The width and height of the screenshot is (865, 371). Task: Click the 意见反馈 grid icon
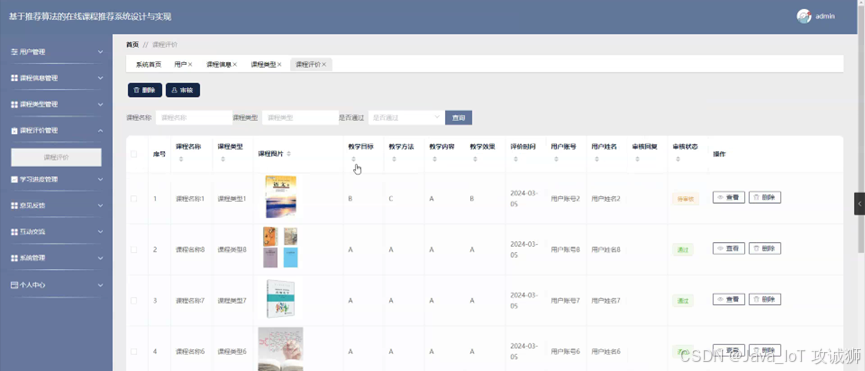pos(14,205)
